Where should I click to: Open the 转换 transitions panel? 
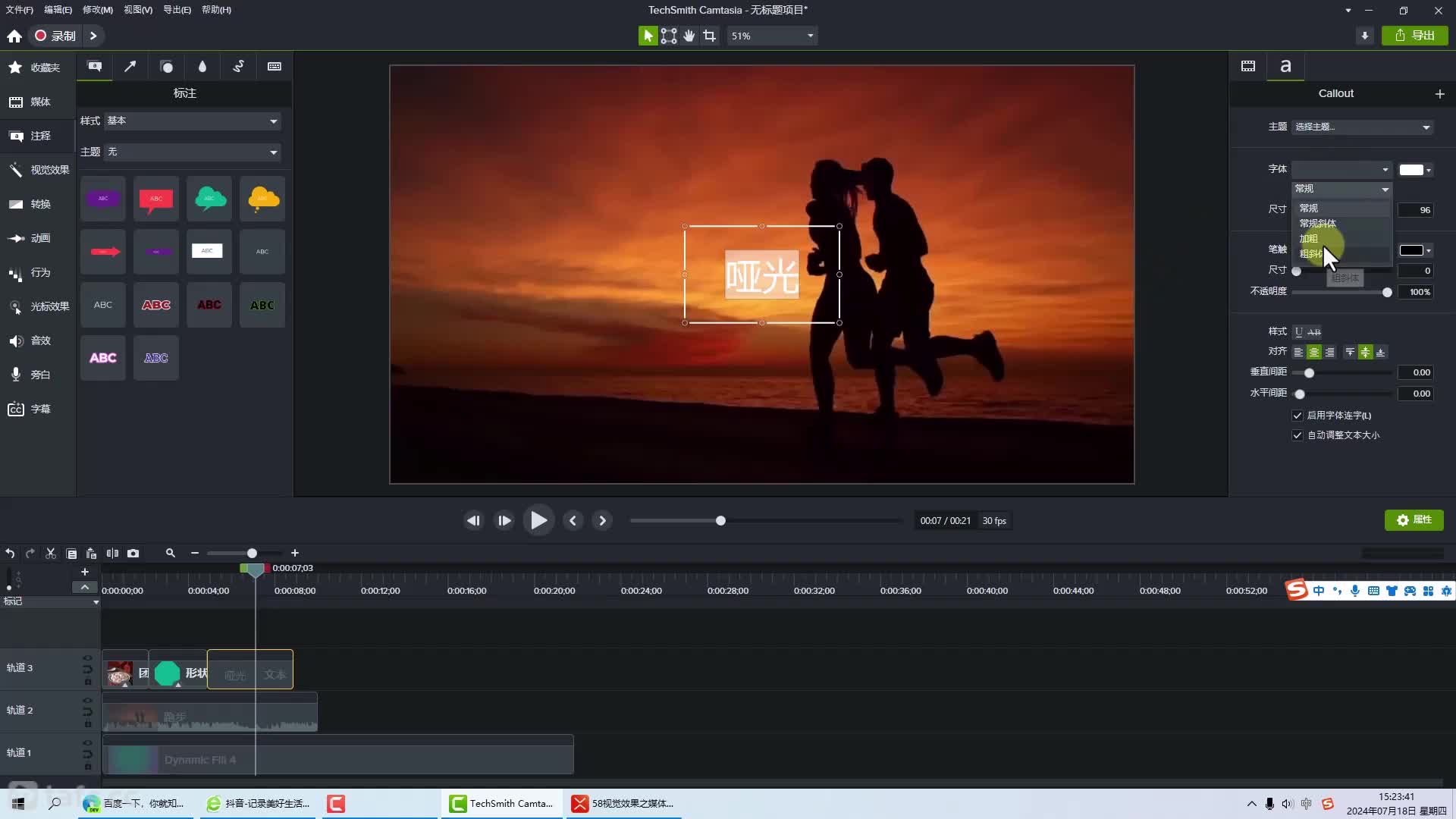point(36,204)
